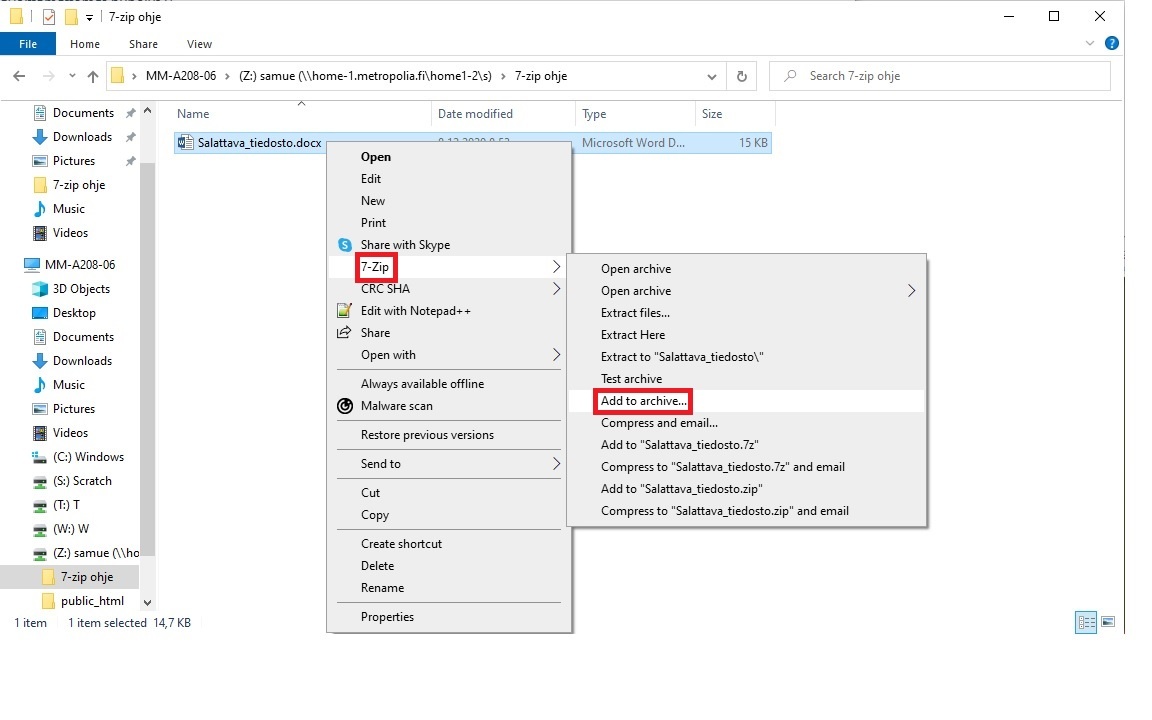Click Extract files... entry
This screenshot has height=720, width=1152.
click(635, 313)
